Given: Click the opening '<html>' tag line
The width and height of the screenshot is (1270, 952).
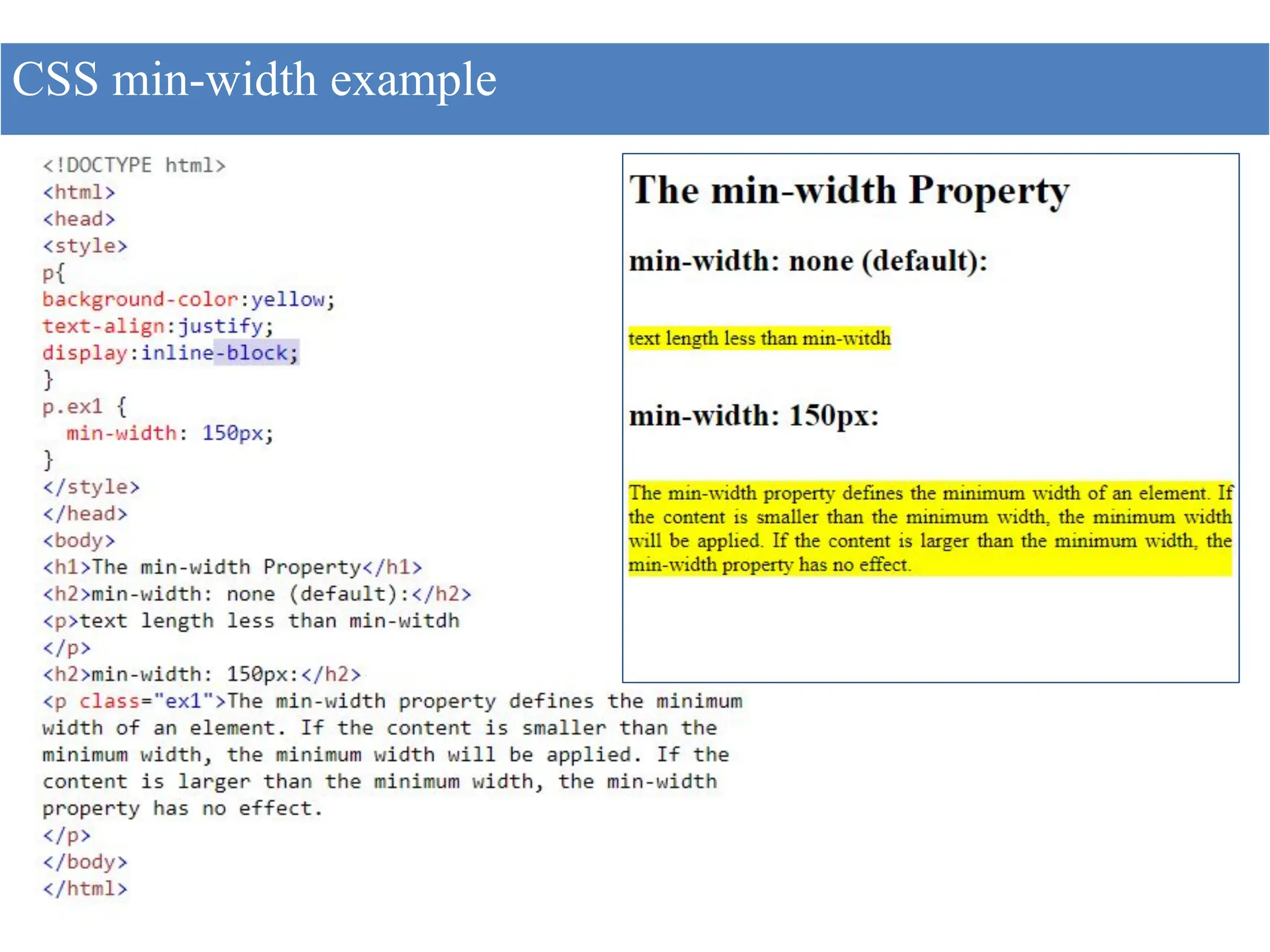Looking at the screenshot, I should click(x=79, y=192).
